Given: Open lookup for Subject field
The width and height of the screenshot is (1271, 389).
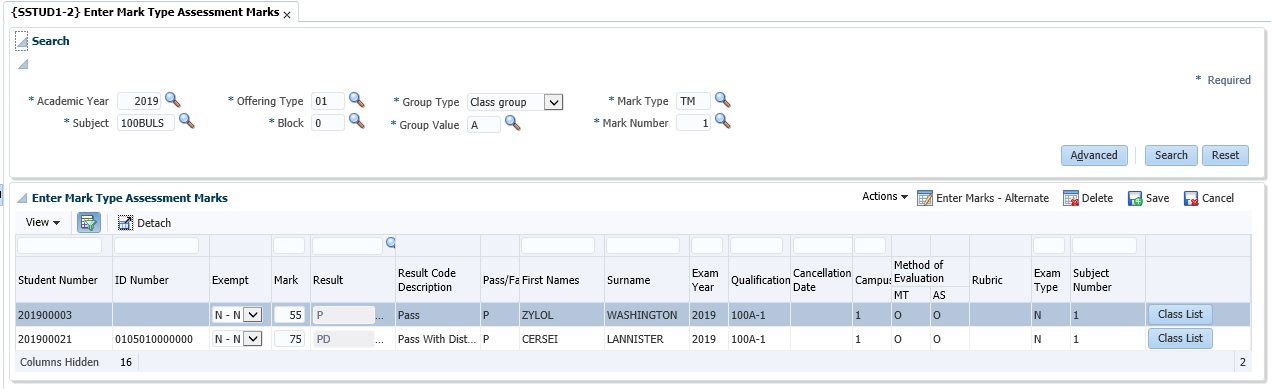Looking at the screenshot, I should tap(186, 122).
